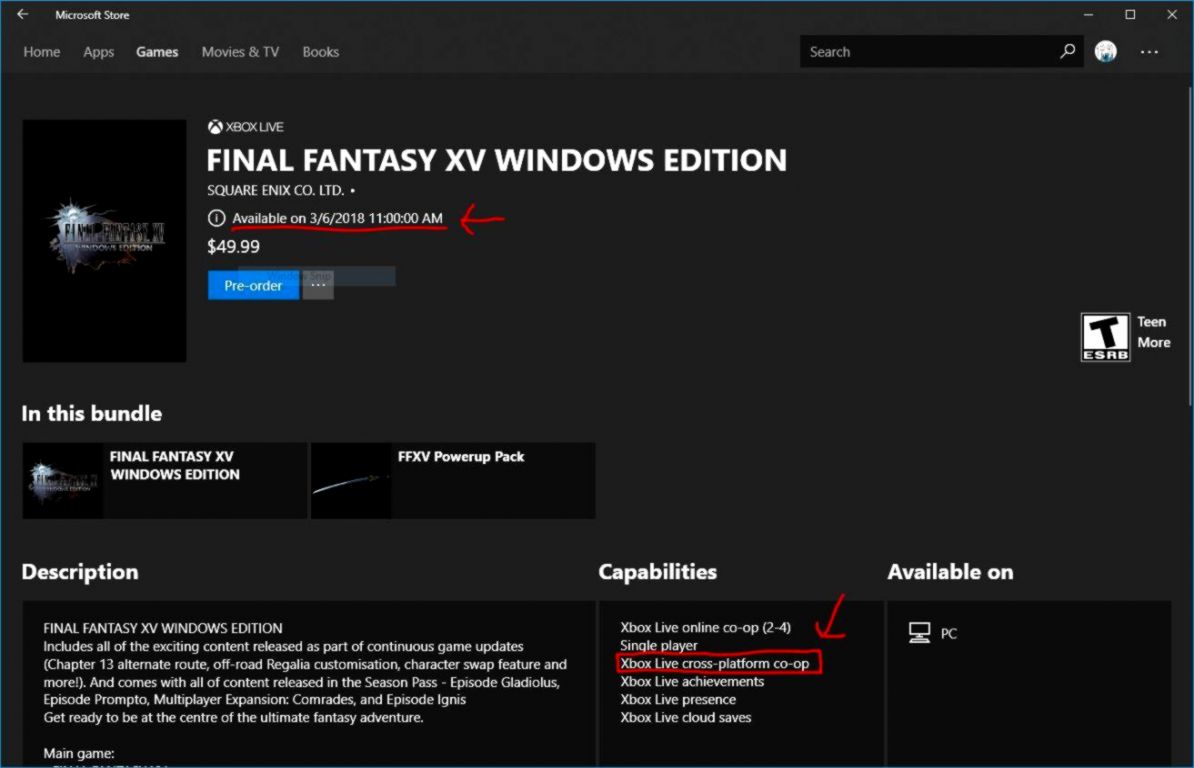Open the FFXV Powerup Pack bundle item
Screen dimensions: 1194x768
453,481
